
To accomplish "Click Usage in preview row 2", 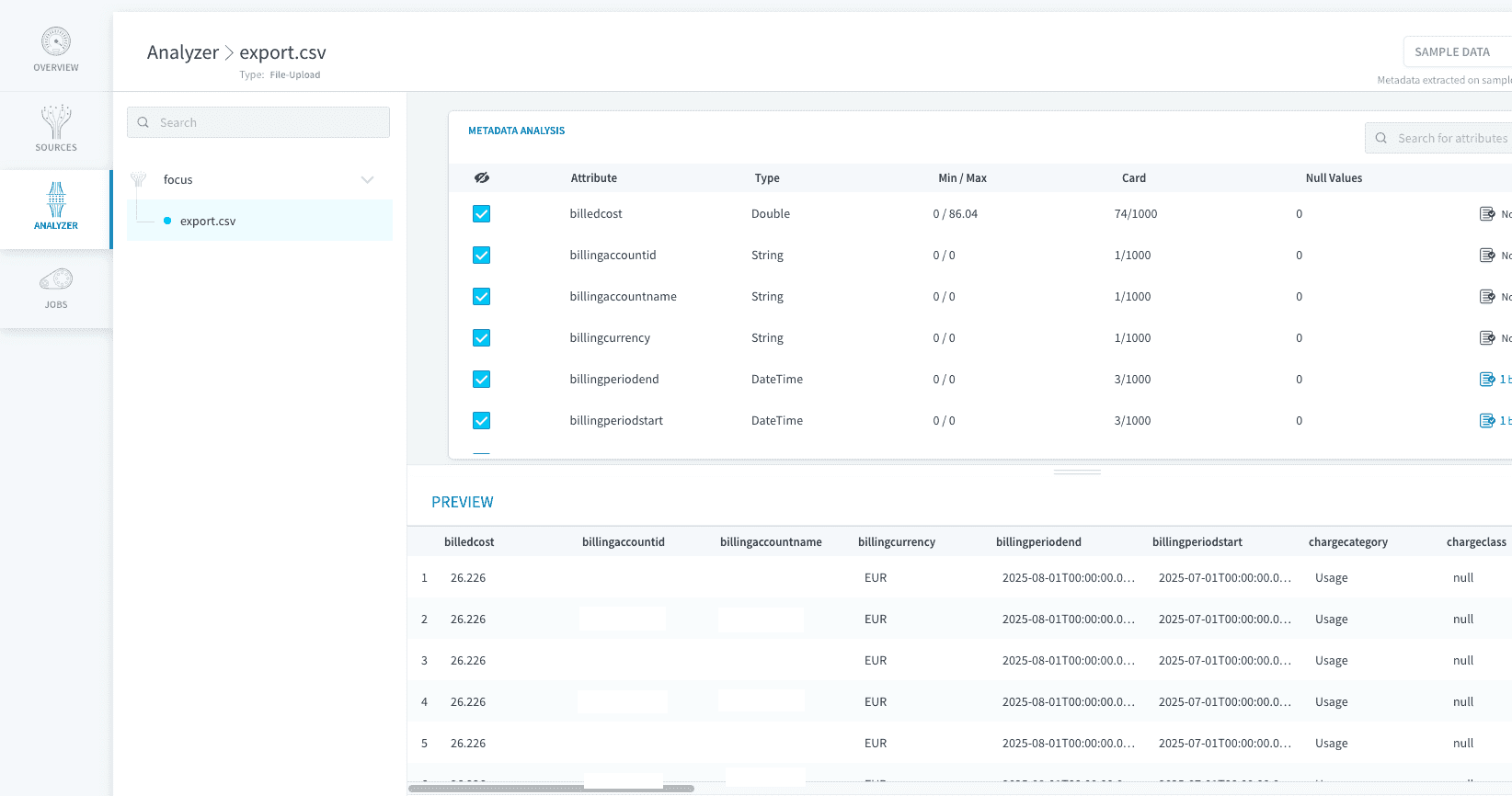I will tap(1331, 620).
